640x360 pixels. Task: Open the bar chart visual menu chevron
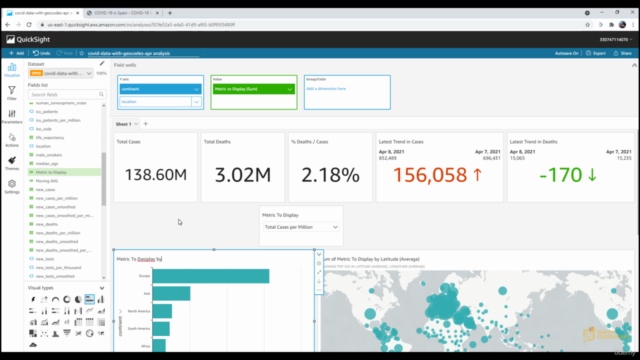click(319, 254)
